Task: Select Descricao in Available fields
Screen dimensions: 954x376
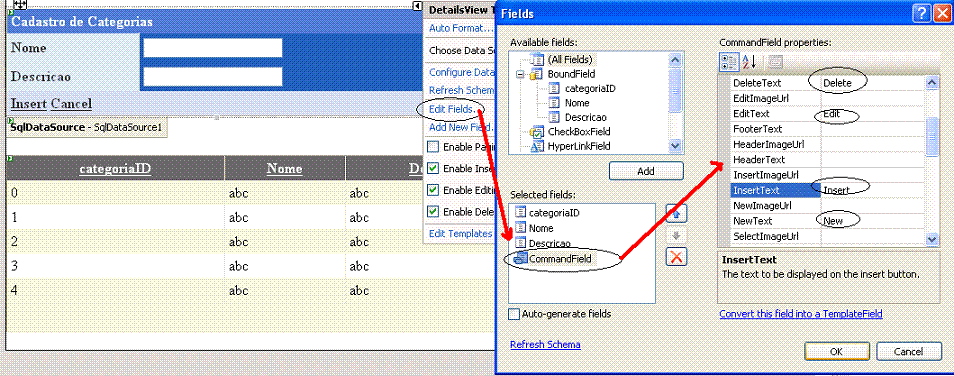Action: pyautogui.click(x=585, y=117)
